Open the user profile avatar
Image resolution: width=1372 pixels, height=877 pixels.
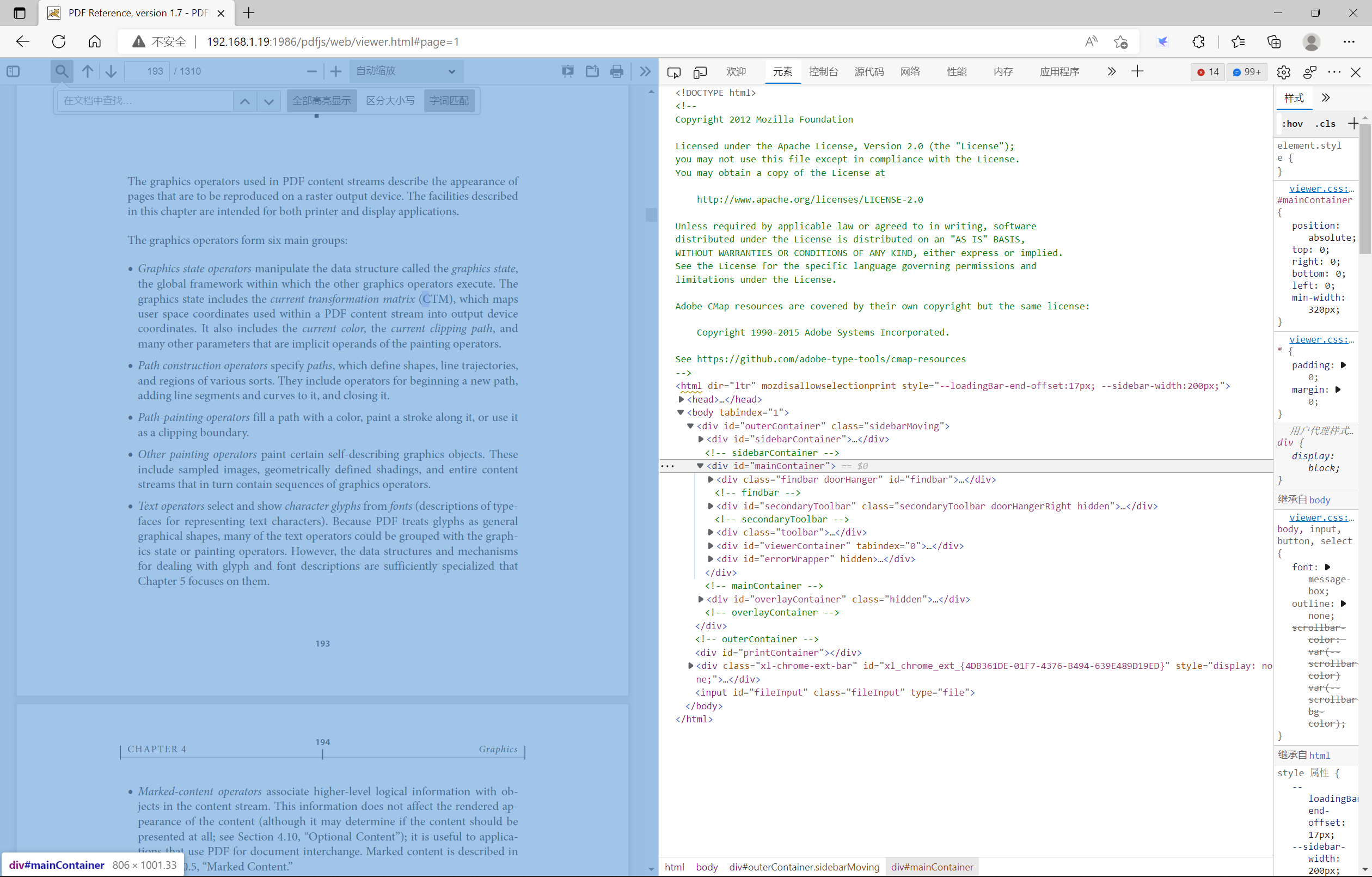[x=1311, y=41]
